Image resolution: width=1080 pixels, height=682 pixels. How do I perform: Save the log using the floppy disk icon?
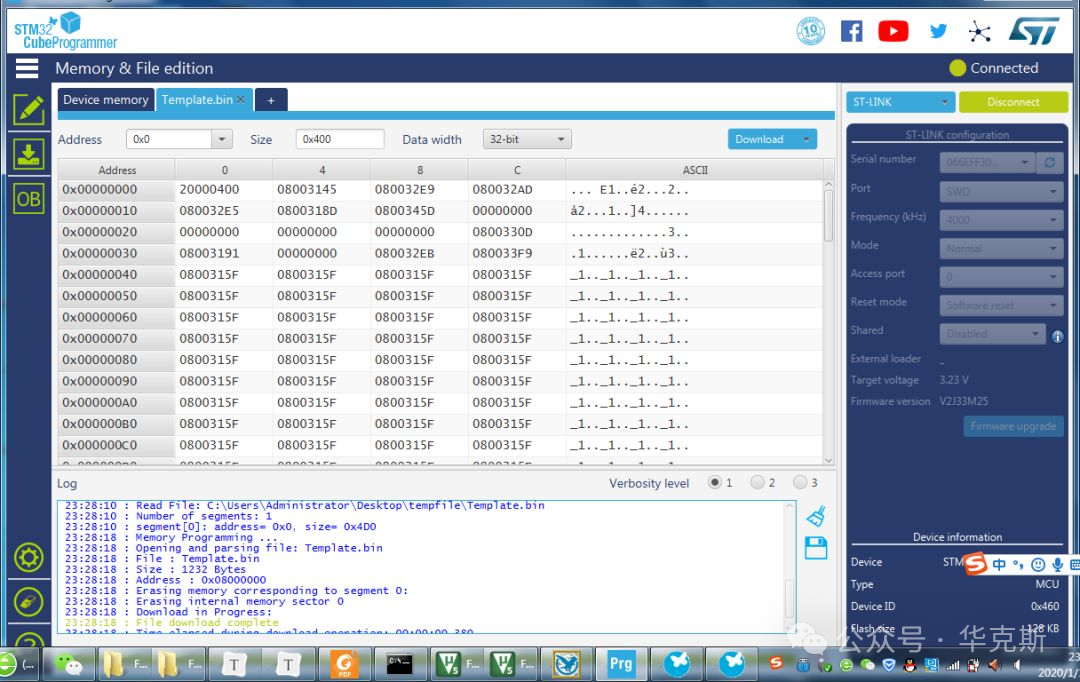tap(815, 547)
